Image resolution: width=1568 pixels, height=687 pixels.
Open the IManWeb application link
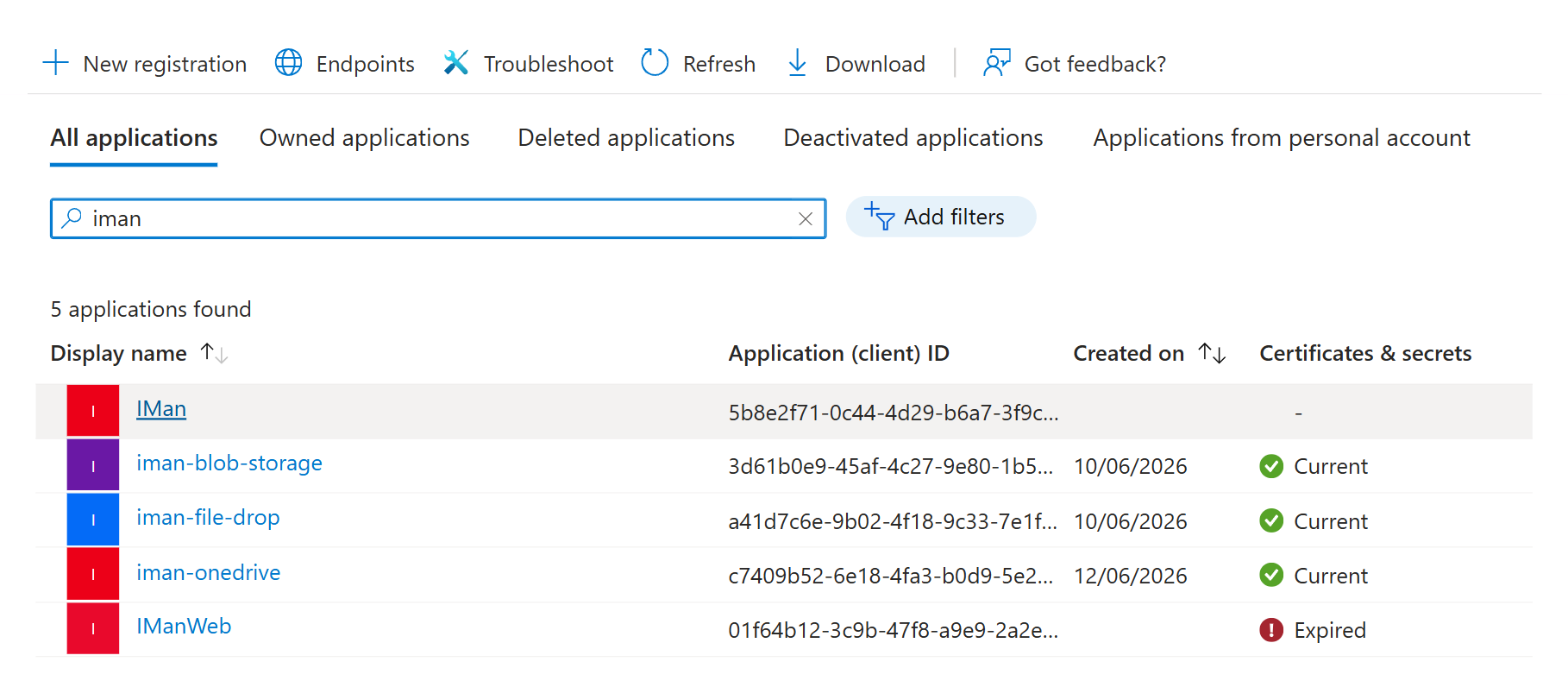click(184, 627)
